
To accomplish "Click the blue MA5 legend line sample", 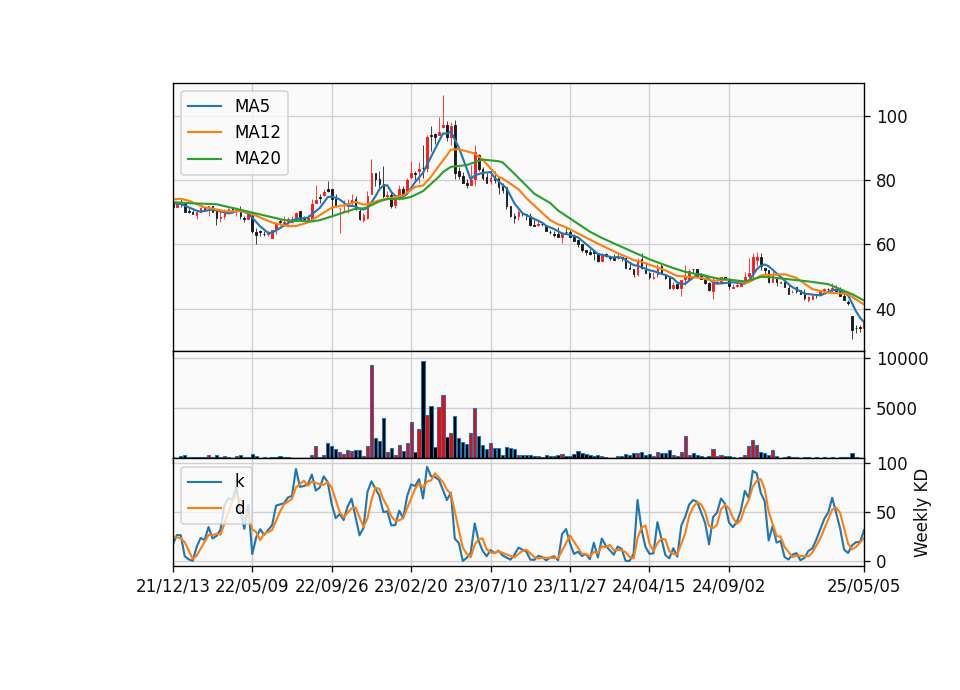I will point(204,106).
